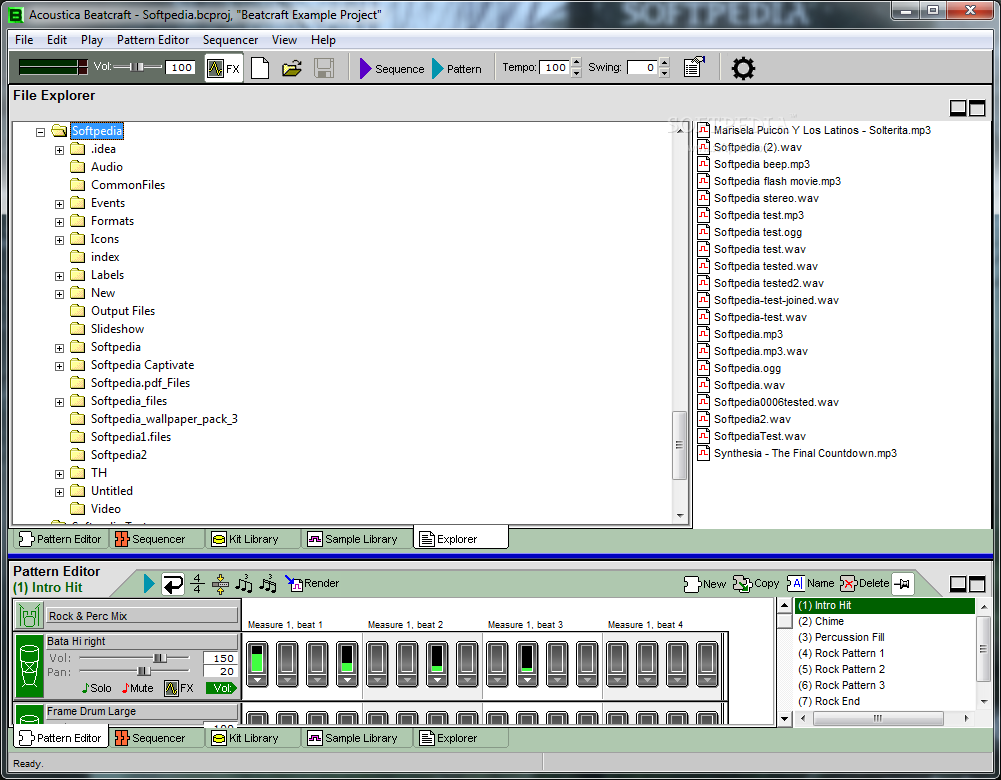Viewport: 1001px width, 780px height.
Task: Open the green Vol: mode dropdown on the Bata Hi right track
Action: pos(221,688)
